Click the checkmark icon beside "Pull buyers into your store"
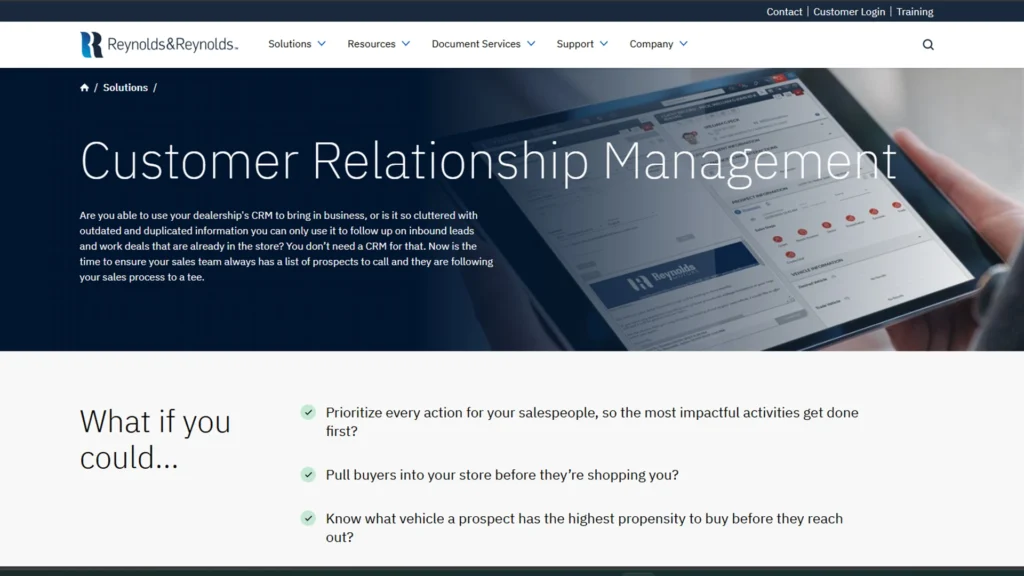Screen dimensions: 1024x576 click(308, 475)
